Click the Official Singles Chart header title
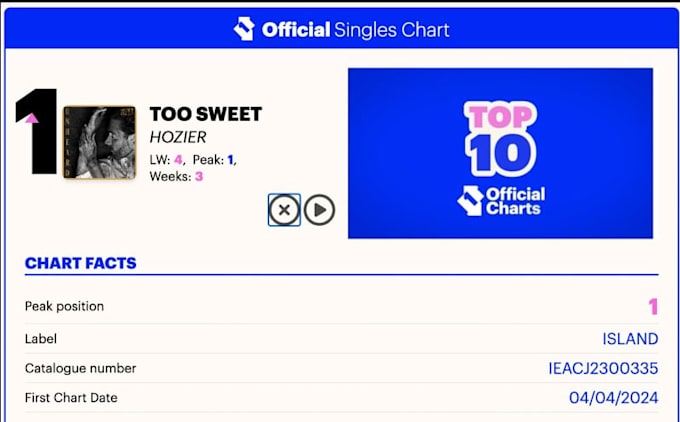 (x=356, y=30)
